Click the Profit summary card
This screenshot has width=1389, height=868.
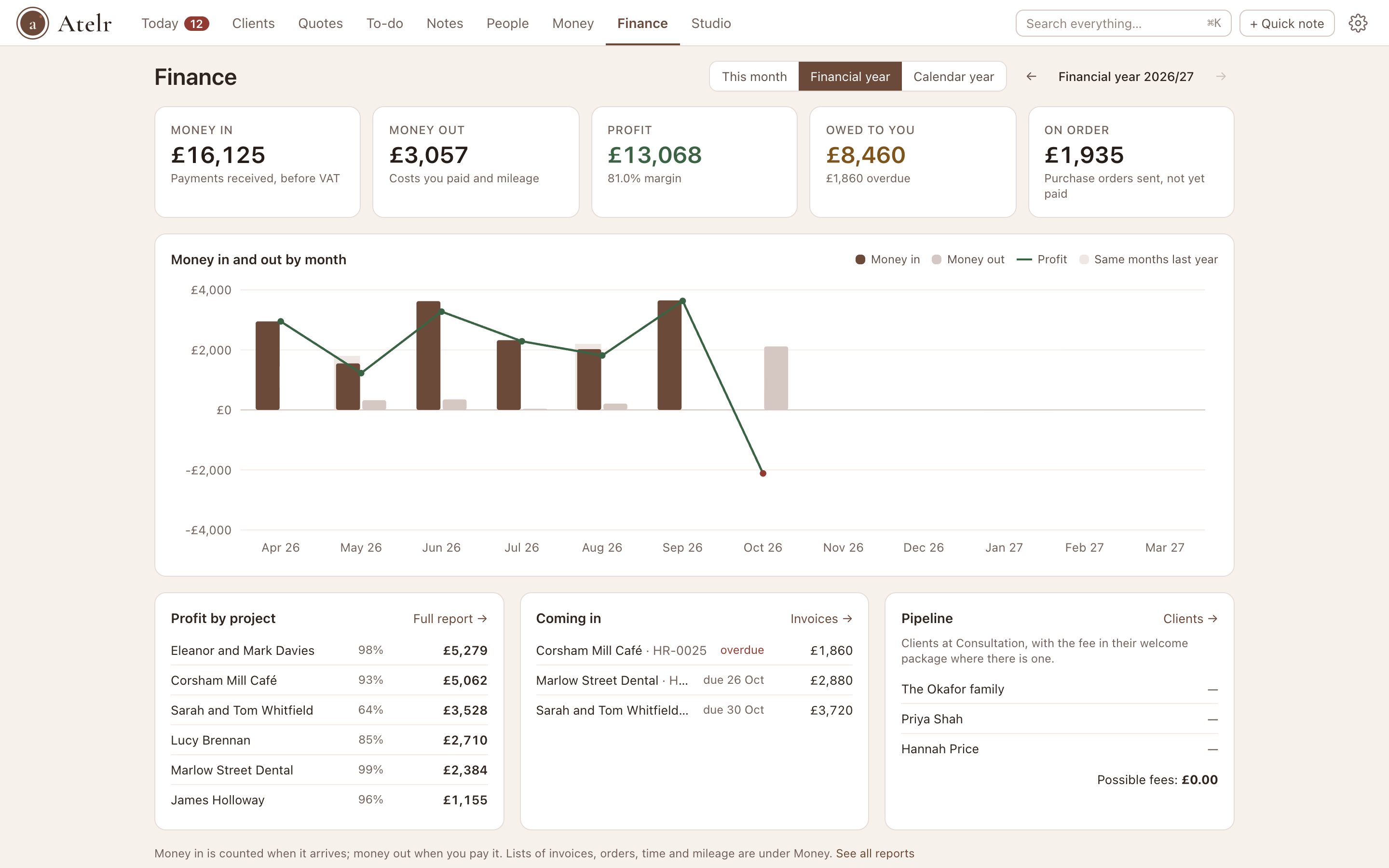tap(694, 162)
